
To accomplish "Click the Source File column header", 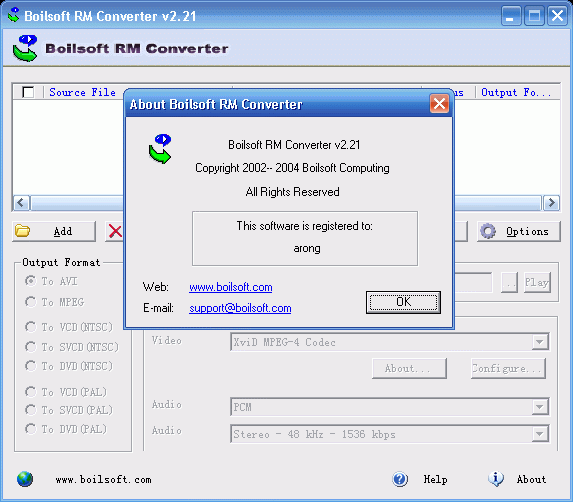I will pos(83,92).
